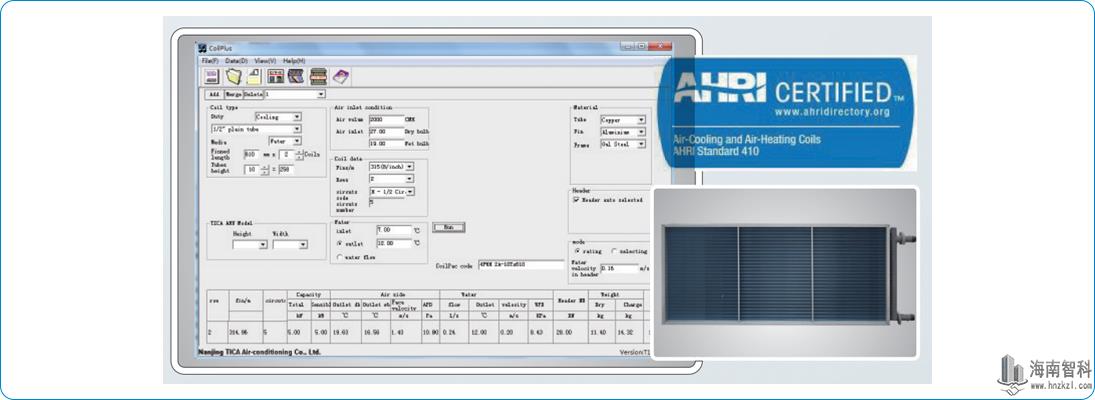Open the Media dropdown showing Water
This screenshot has width=1095, height=400.
[285, 141]
